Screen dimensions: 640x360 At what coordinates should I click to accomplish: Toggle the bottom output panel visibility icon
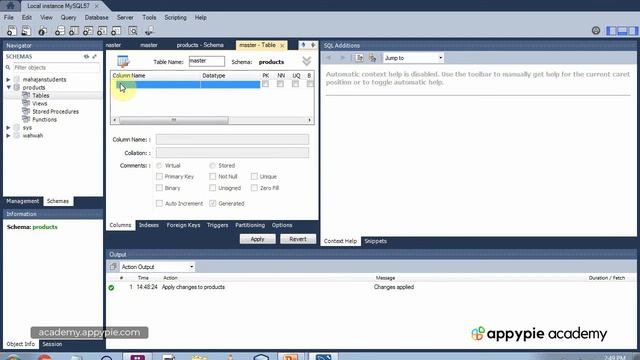tap(622, 31)
